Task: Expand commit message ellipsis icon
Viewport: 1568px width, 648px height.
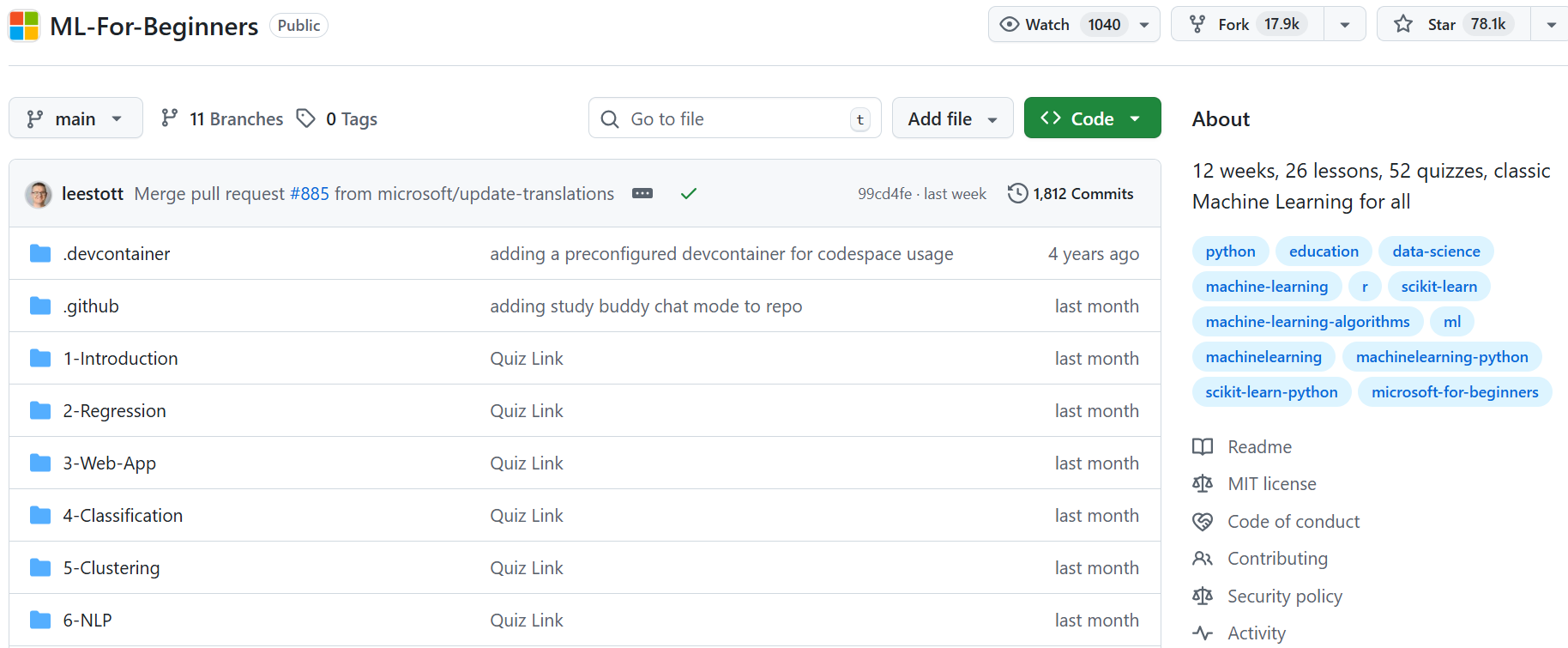Action: click(x=642, y=194)
